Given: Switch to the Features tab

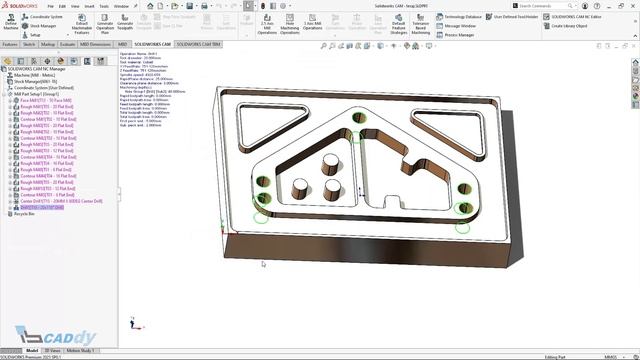Looking at the screenshot, I should [10, 44].
